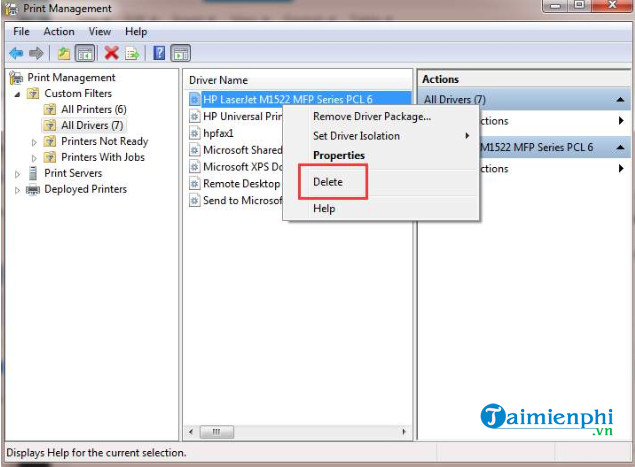Select the HP LaserJet M1522 MFP Series PCL 6 row

tap(300, 99)
